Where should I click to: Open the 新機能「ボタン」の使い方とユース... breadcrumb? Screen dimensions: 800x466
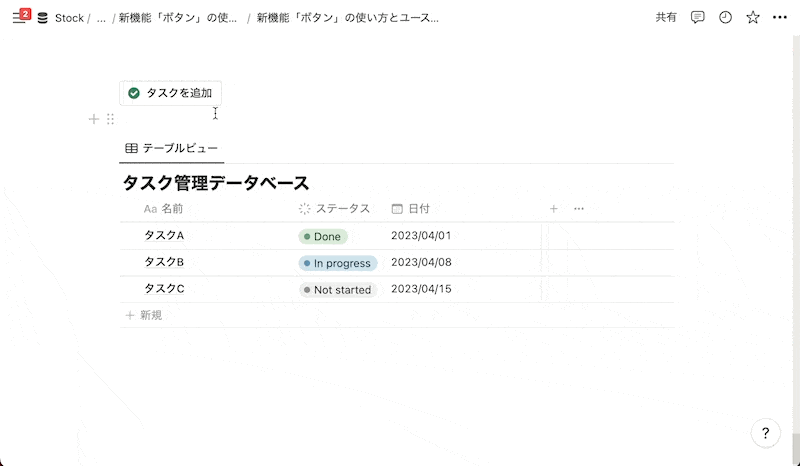[347, 18]
